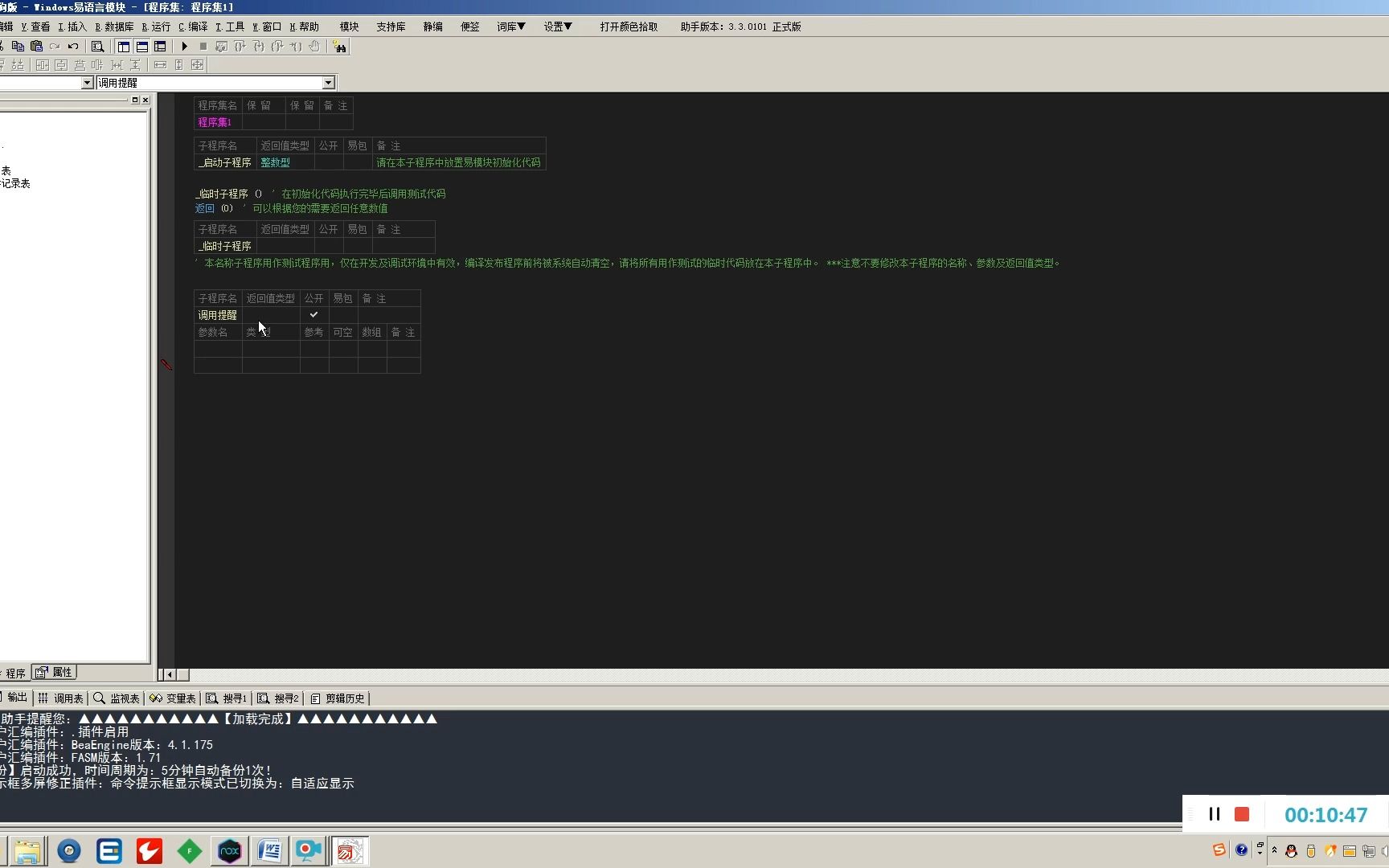Open the 工具 menu

(x=230, y=27)
